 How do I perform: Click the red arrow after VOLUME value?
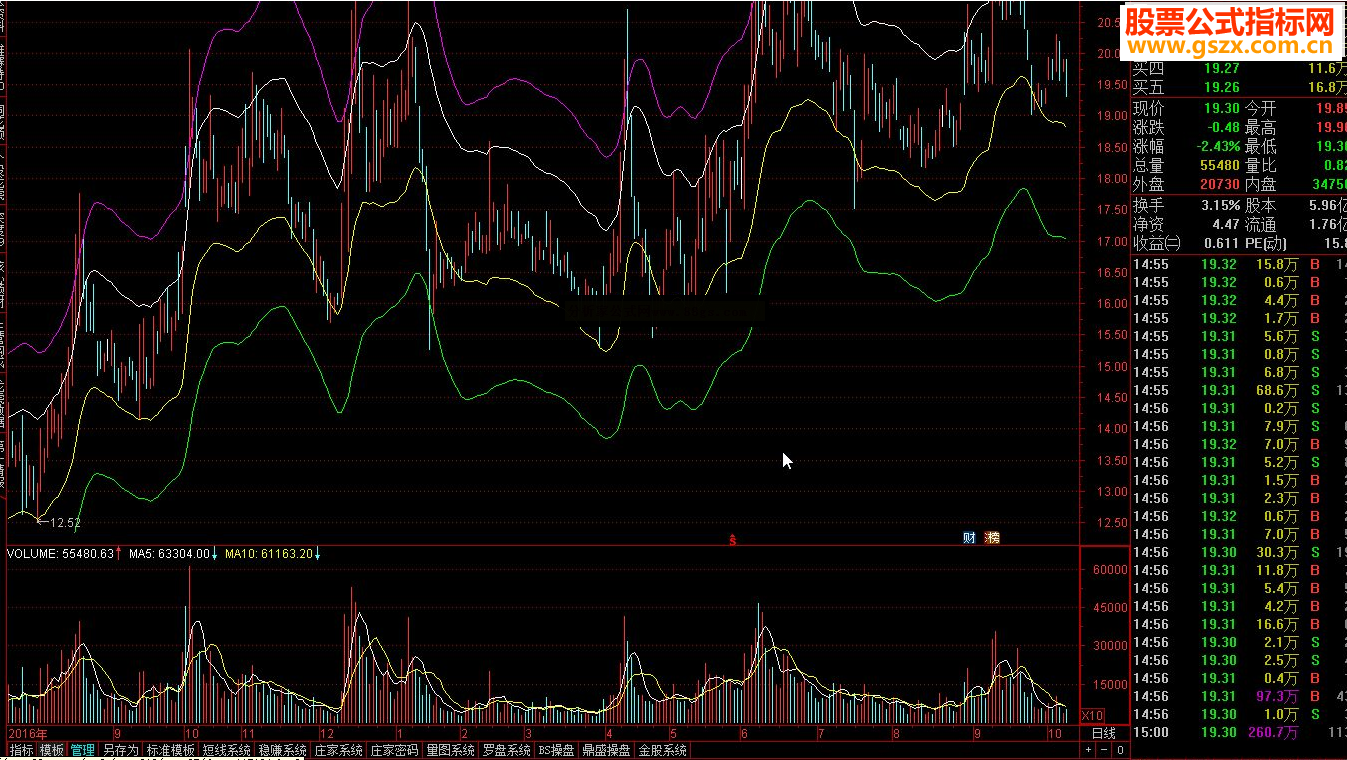point(119,553)
